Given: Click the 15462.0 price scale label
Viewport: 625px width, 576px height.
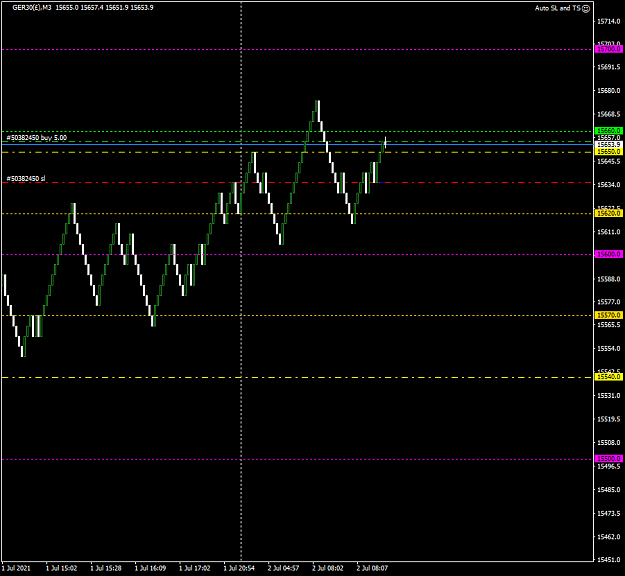Looking at the screenshot, I should [609, 537].
